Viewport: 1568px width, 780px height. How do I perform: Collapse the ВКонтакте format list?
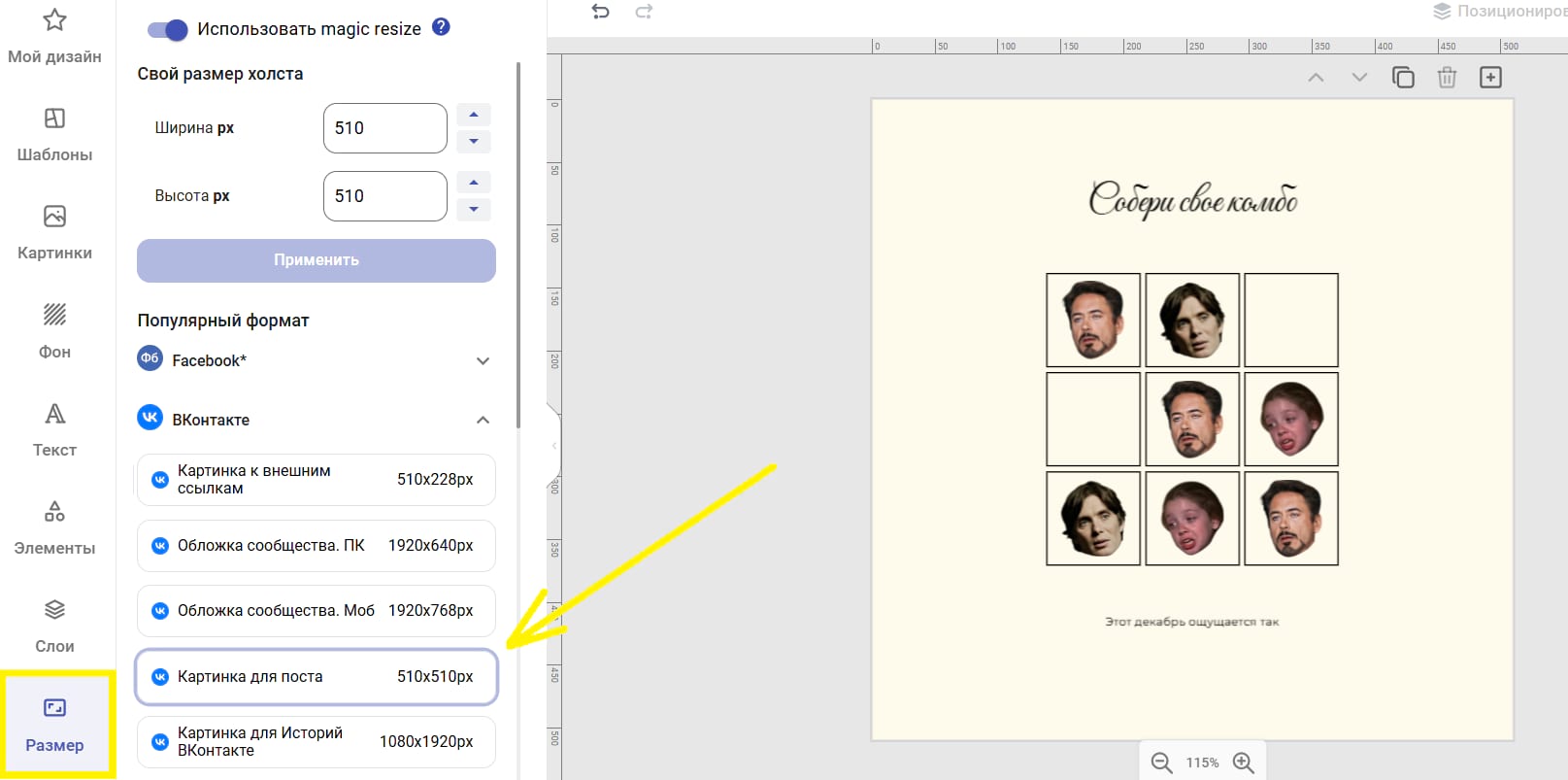point(483,421)
